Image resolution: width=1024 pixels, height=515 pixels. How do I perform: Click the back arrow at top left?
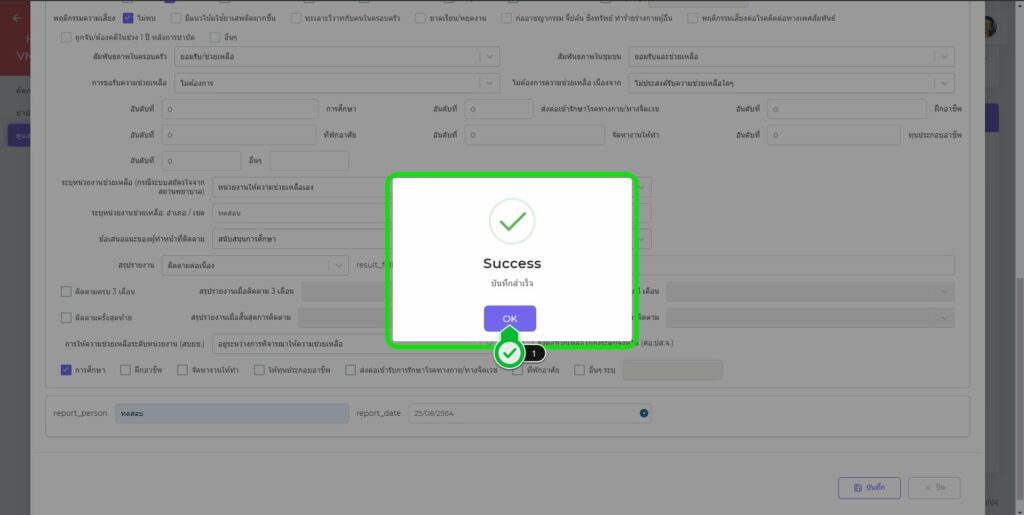click(16, 18)
